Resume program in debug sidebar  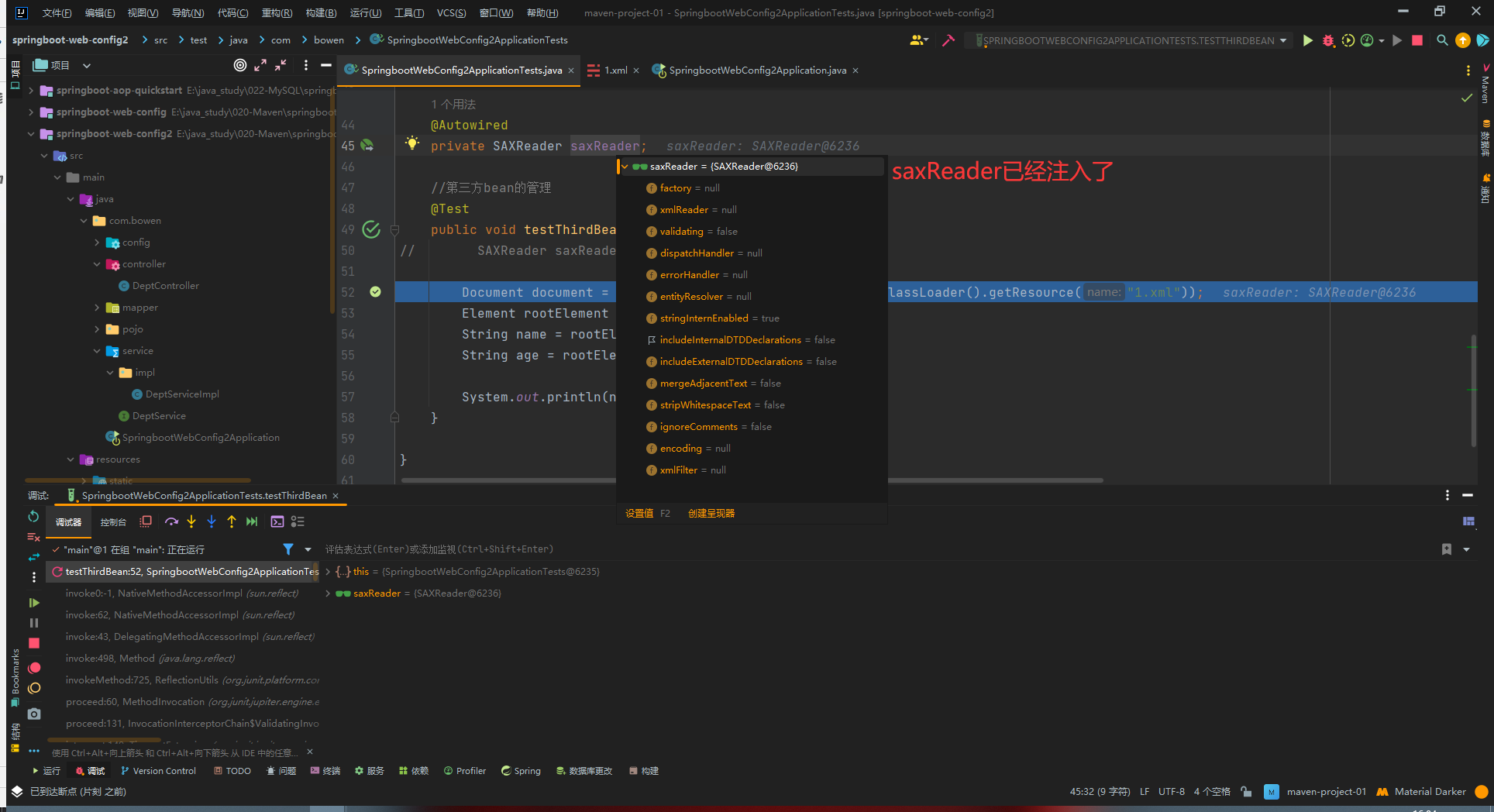33,602
